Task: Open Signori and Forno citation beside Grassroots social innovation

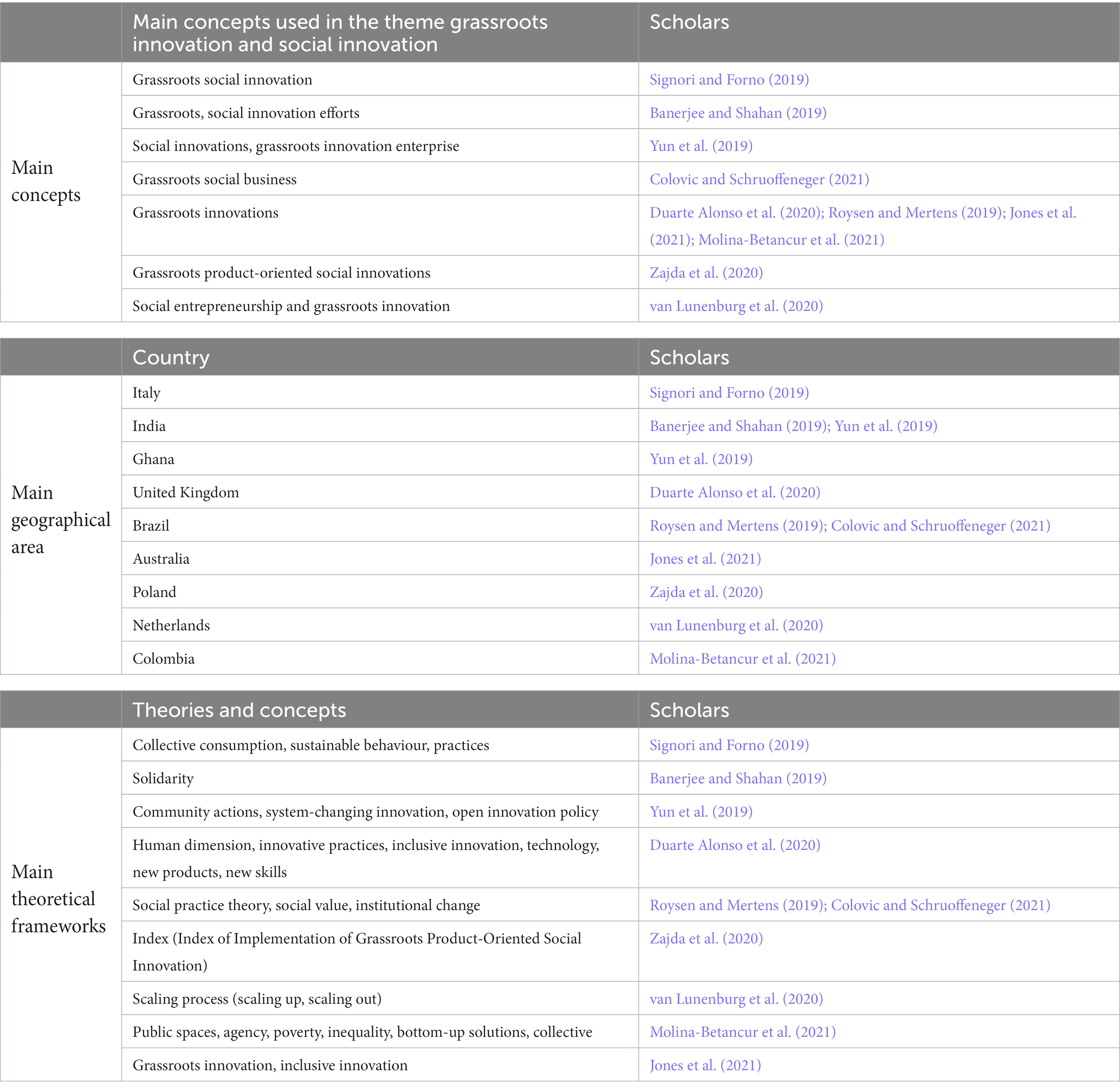Action: (x=729, y=80)
